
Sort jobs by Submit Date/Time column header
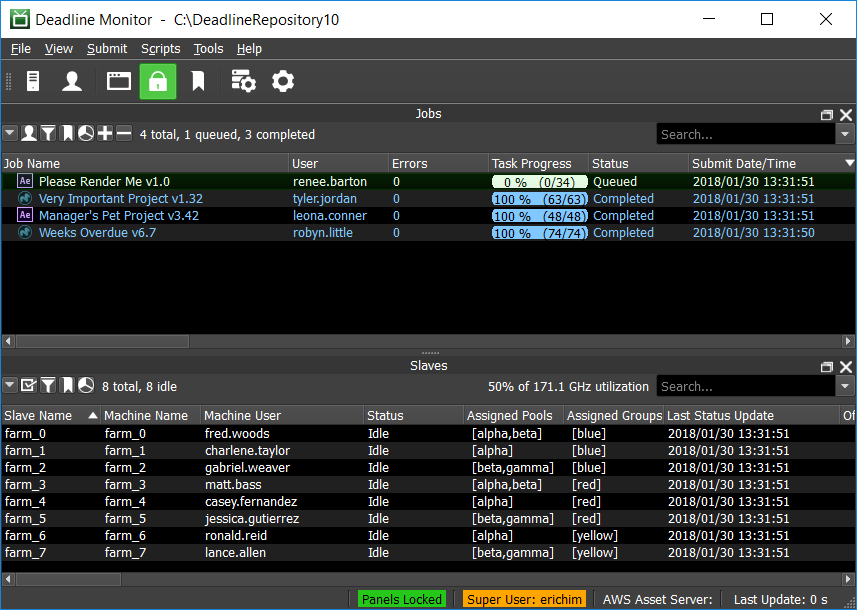772,163
